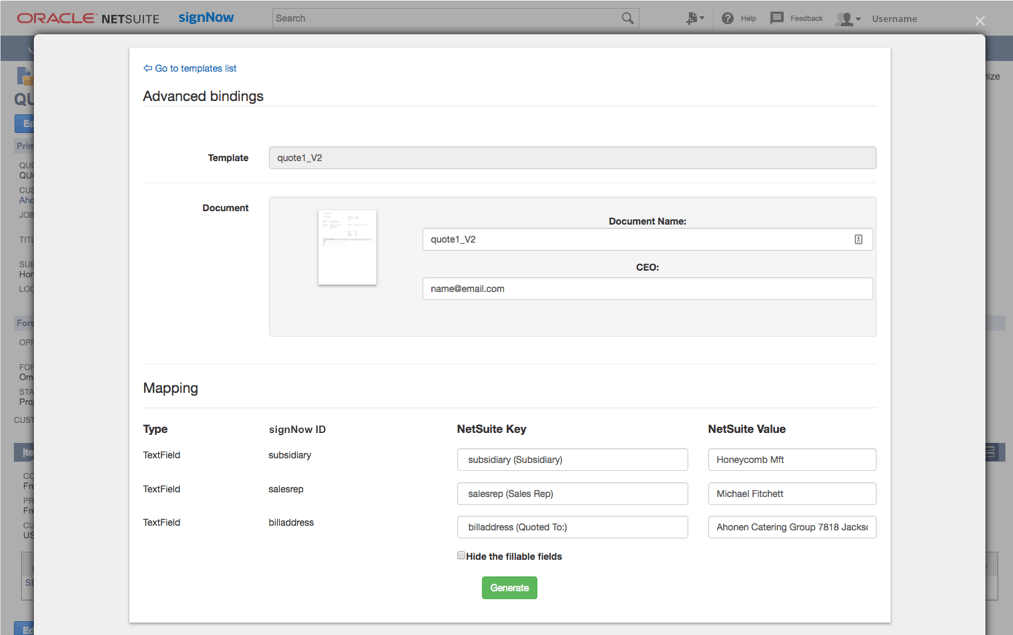Click the document preview thumbnail

pyautogui.click(x=347, y=247)
